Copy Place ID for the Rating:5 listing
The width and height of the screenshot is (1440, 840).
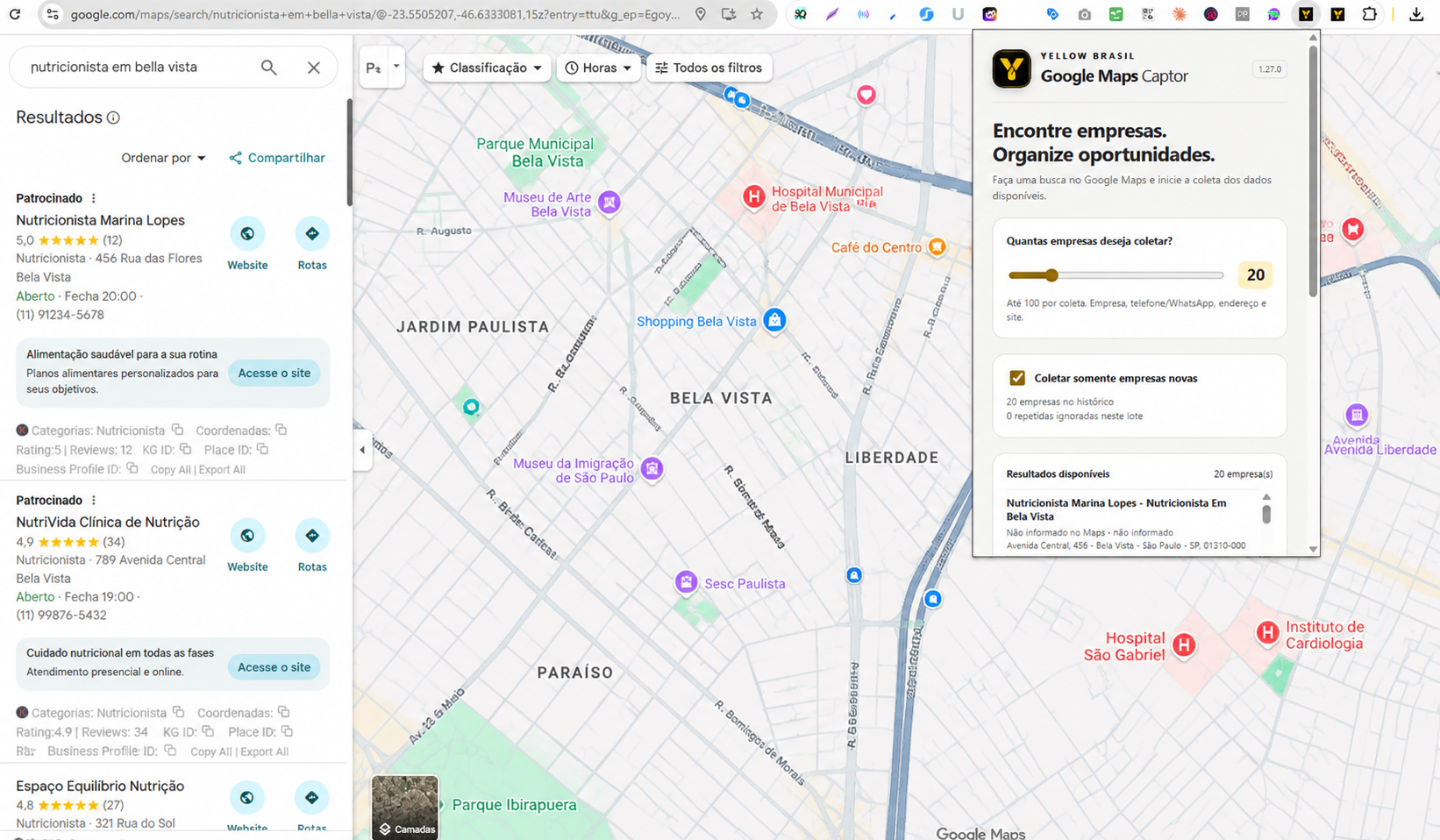click(262, 449)
